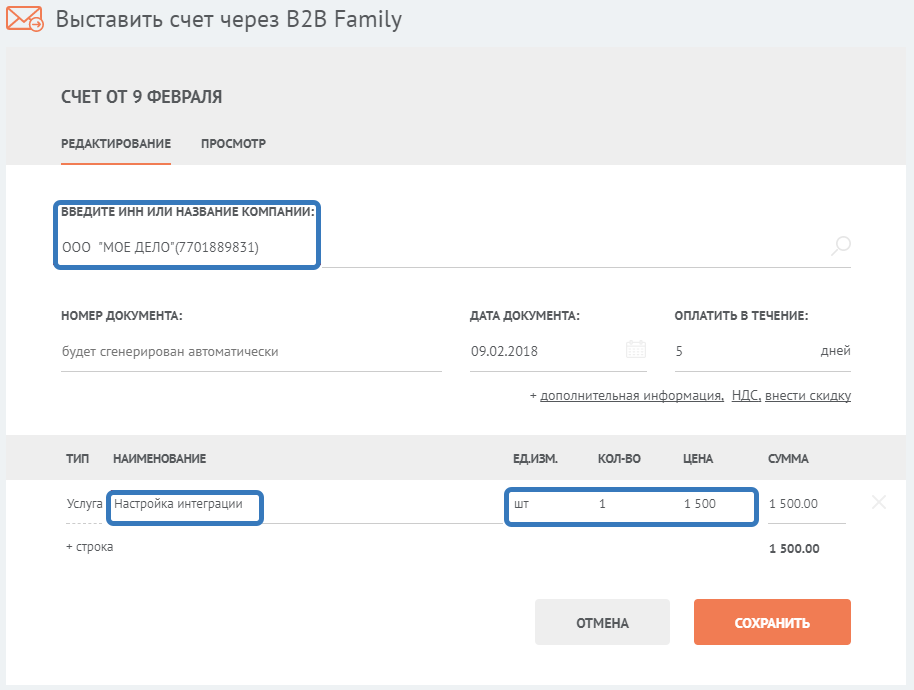Switch to the Просмотр tab
The height and width of the screenshot is (690, 914).
click(233, 144)
